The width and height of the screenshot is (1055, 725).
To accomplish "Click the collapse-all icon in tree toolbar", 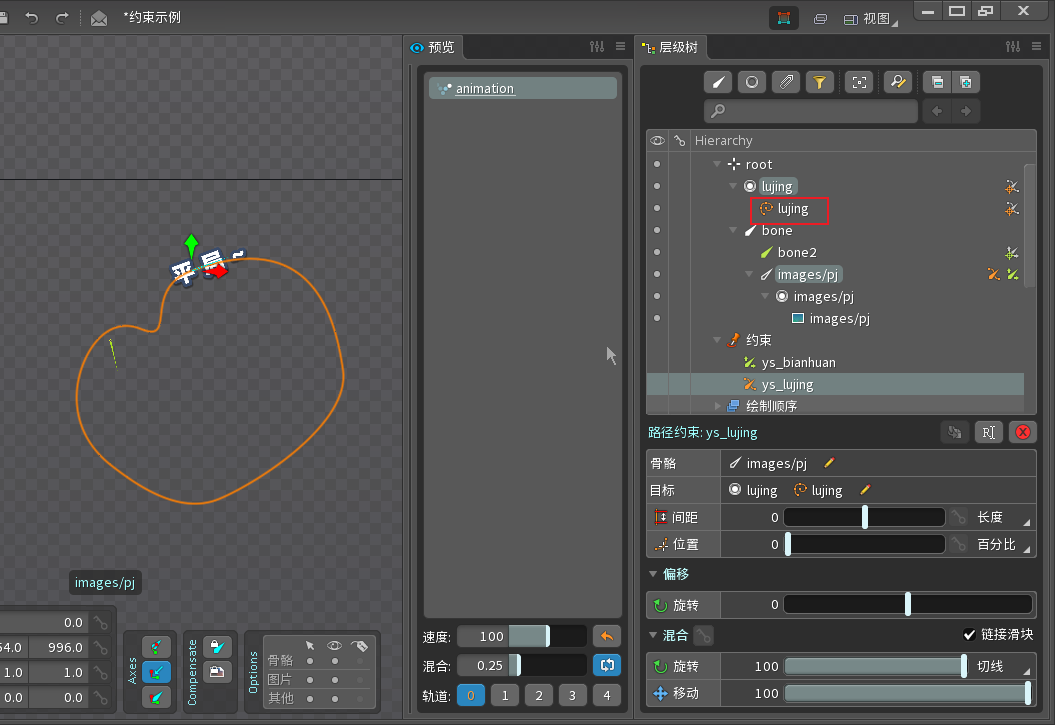I will pos(937,82).
